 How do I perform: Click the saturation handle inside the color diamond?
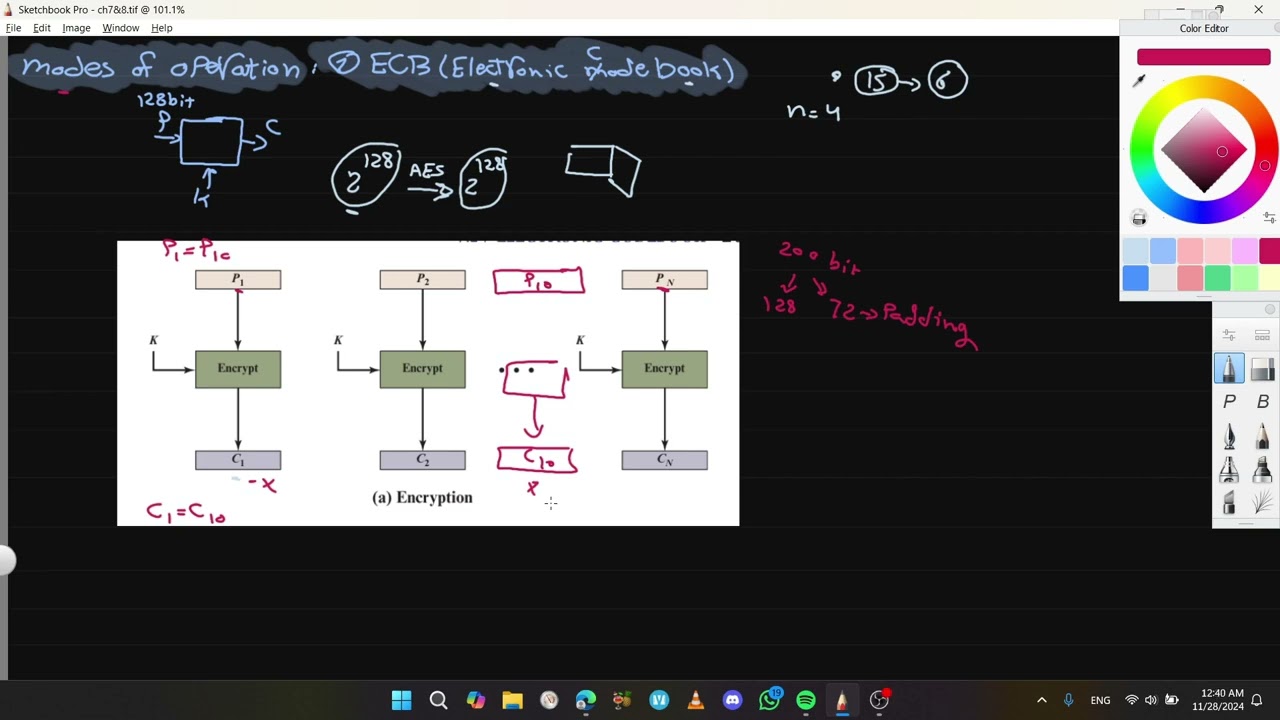[1222, 152]
